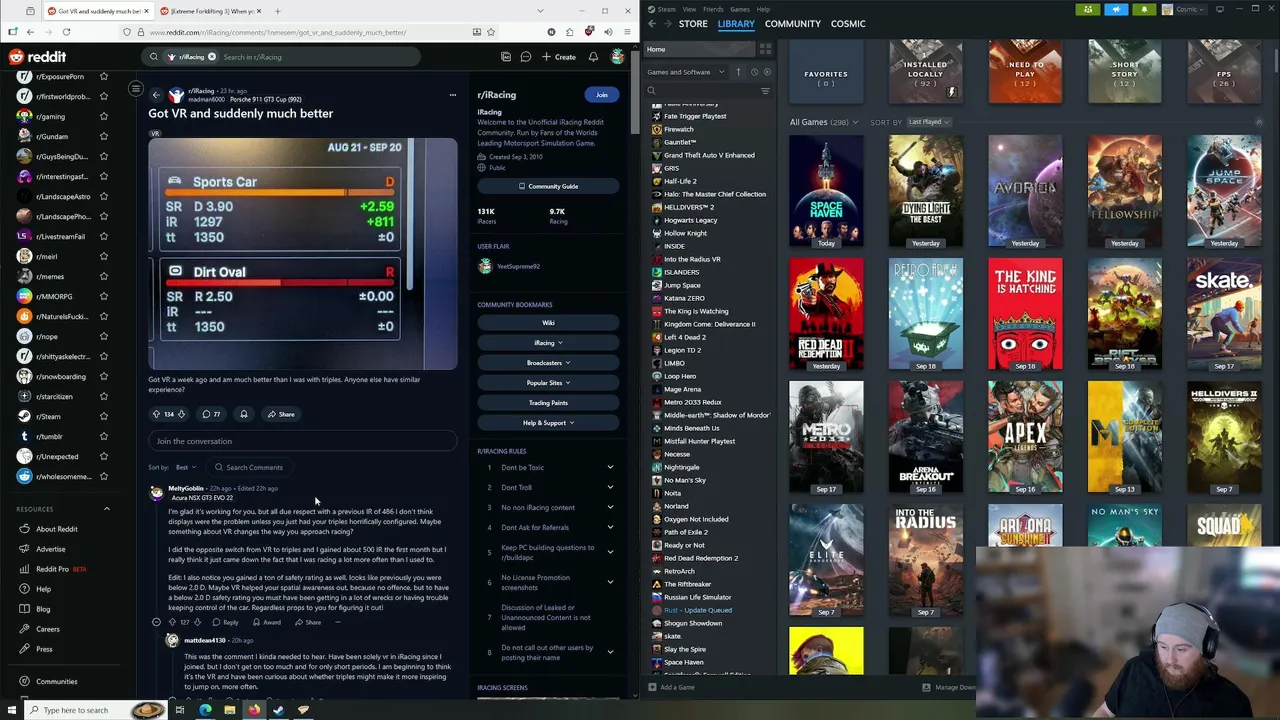1280x720 pixels.
Task: Open Steam notifications bell button
Action: [1144, 9]
